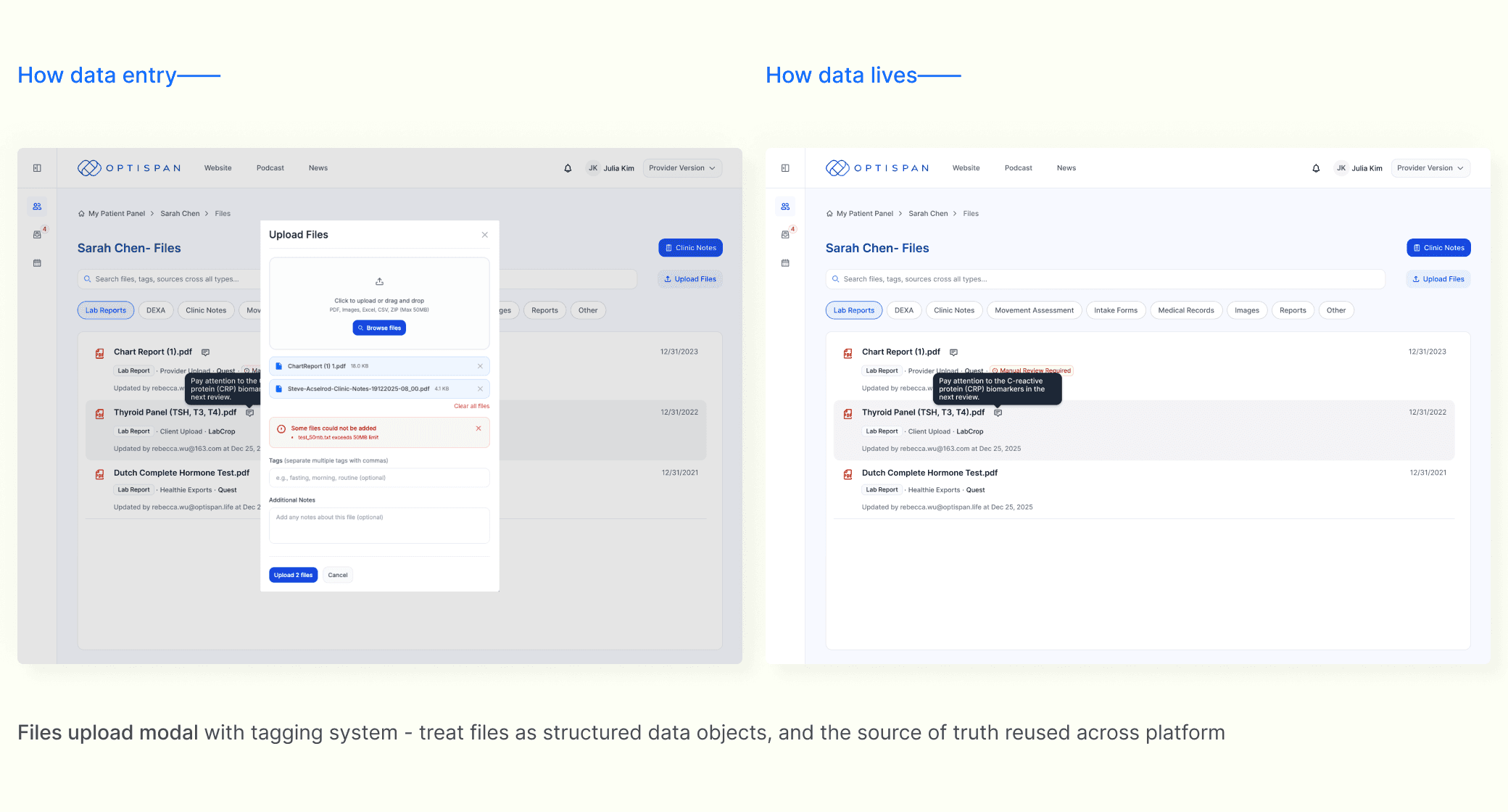Dismiss the 'Some files could not be added' error
1508x812 pixels.
coord(478,428)
